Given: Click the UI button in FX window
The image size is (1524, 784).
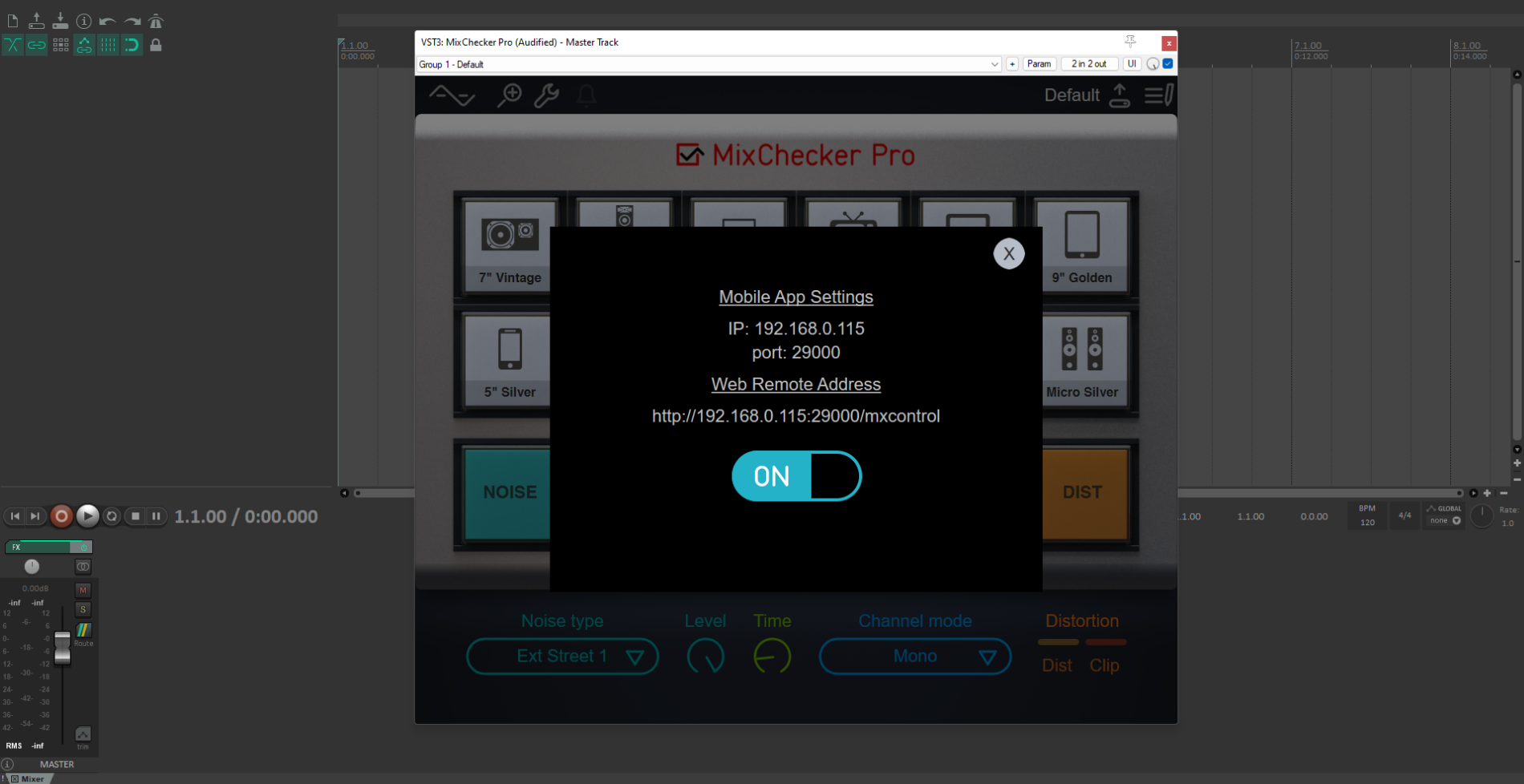Looking at the screenshot, I should (1132, 64).
